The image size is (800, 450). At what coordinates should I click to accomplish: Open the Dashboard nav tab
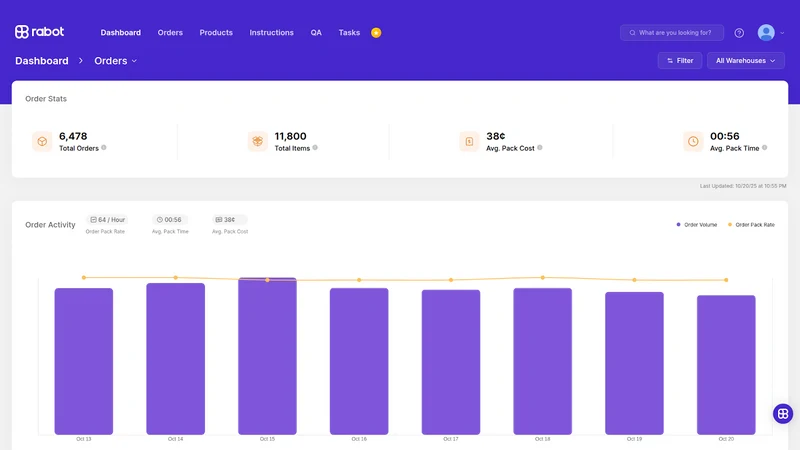[120, 33]
